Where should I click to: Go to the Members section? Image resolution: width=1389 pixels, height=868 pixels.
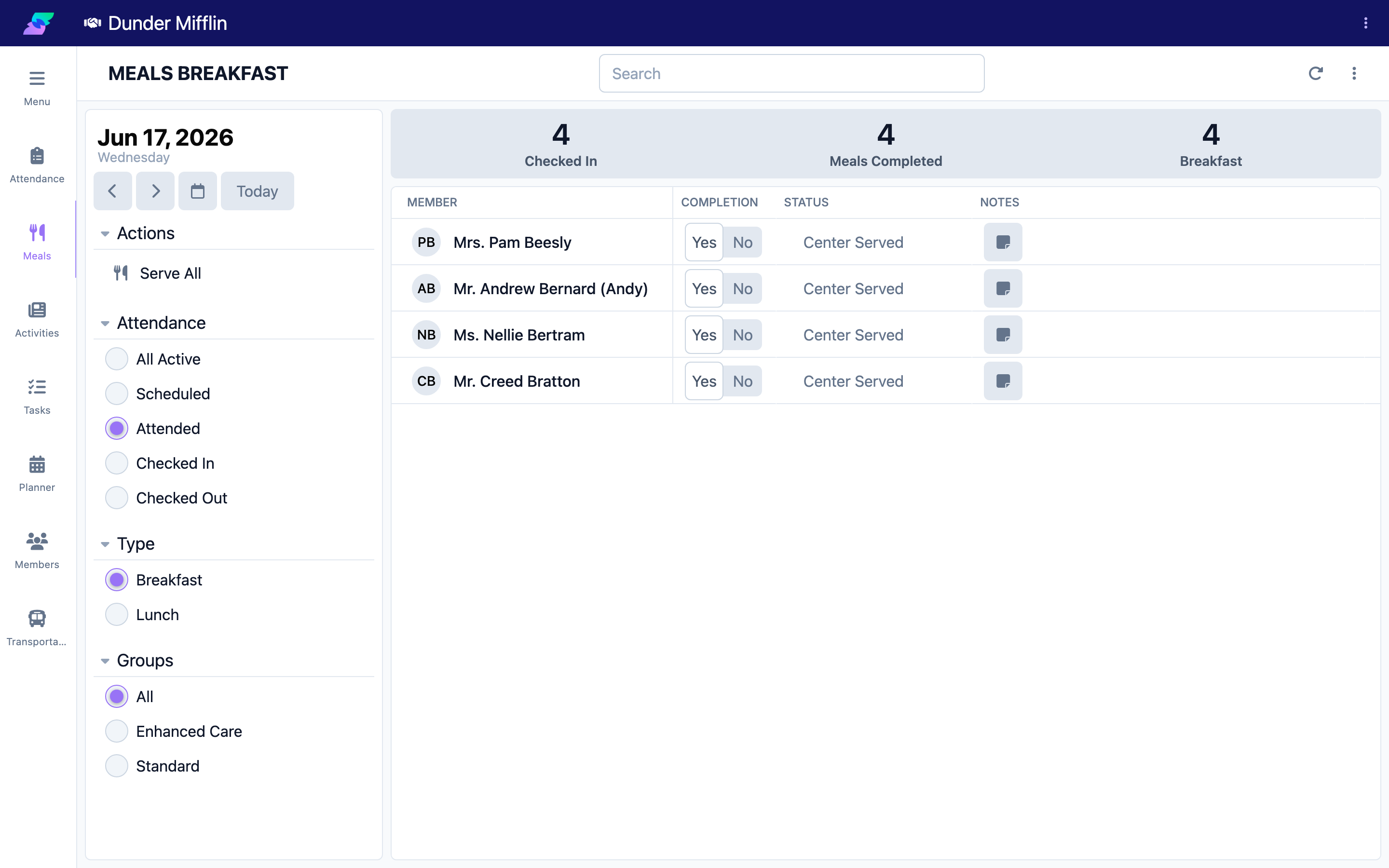click(37, 551)
